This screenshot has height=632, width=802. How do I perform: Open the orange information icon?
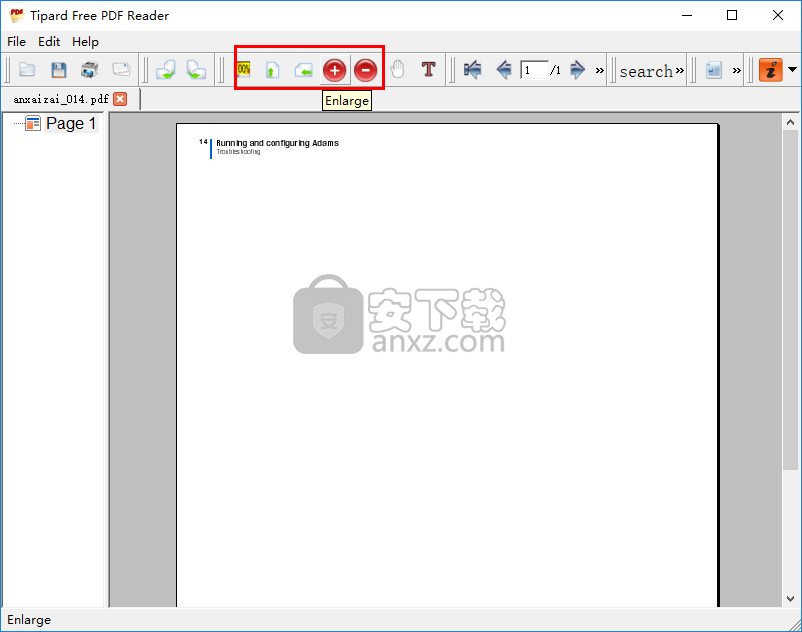point(771,70)
